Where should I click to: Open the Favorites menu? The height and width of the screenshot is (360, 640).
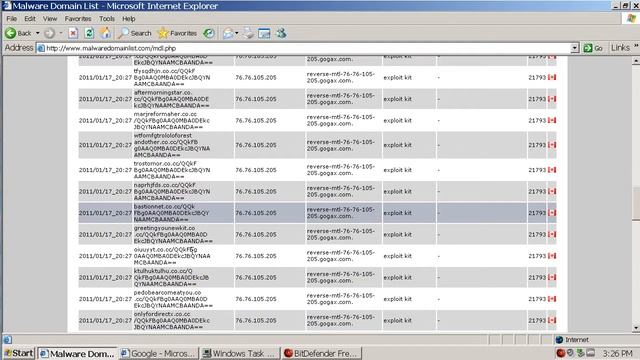click(78, 19)
